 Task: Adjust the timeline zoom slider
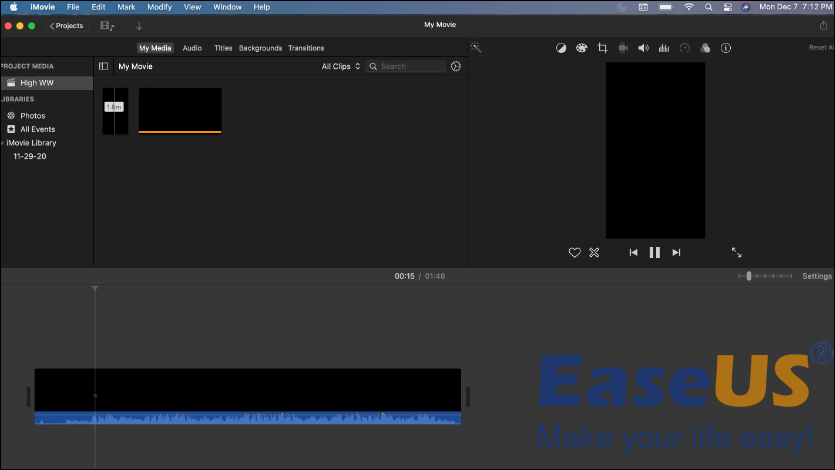tap(749, 276)
